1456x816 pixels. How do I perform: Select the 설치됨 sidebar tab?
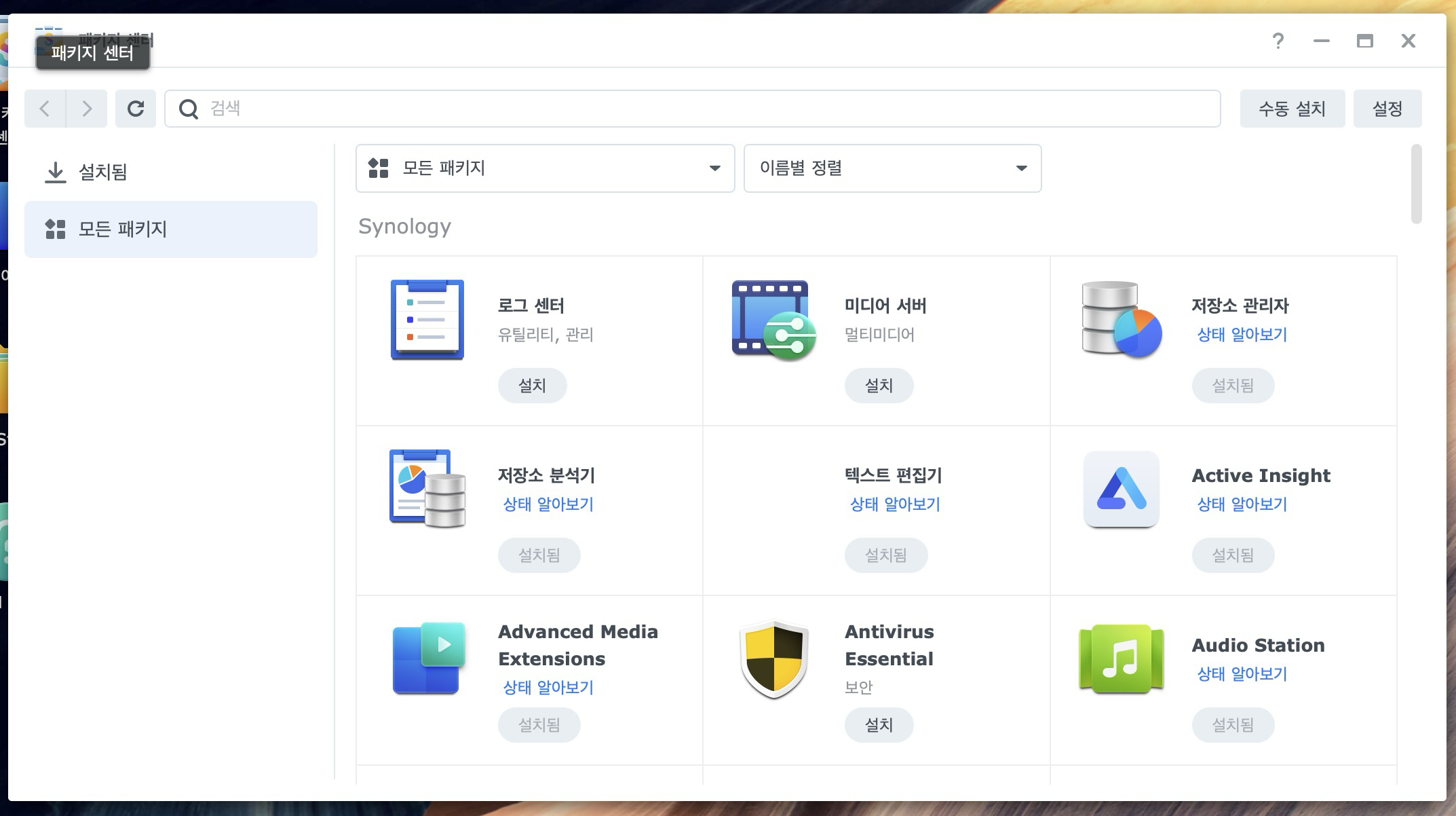[102, 172]
